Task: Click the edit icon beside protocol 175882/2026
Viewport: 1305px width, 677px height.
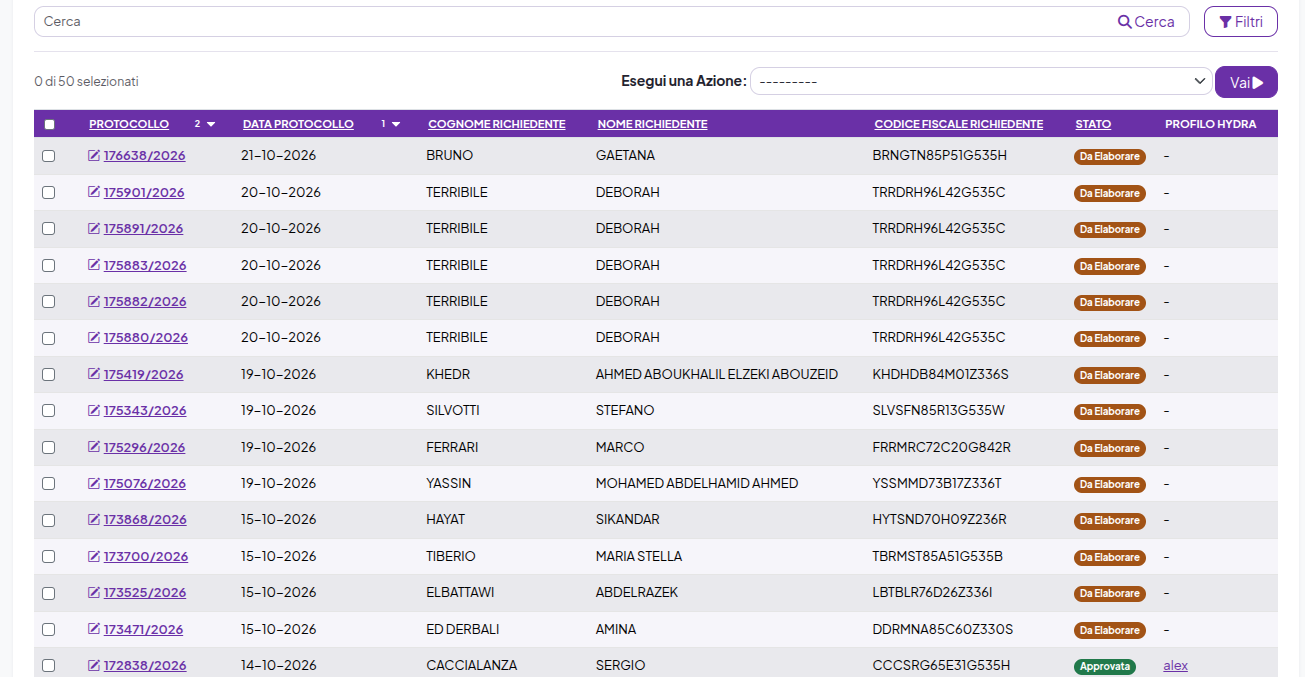Action: 94,301
